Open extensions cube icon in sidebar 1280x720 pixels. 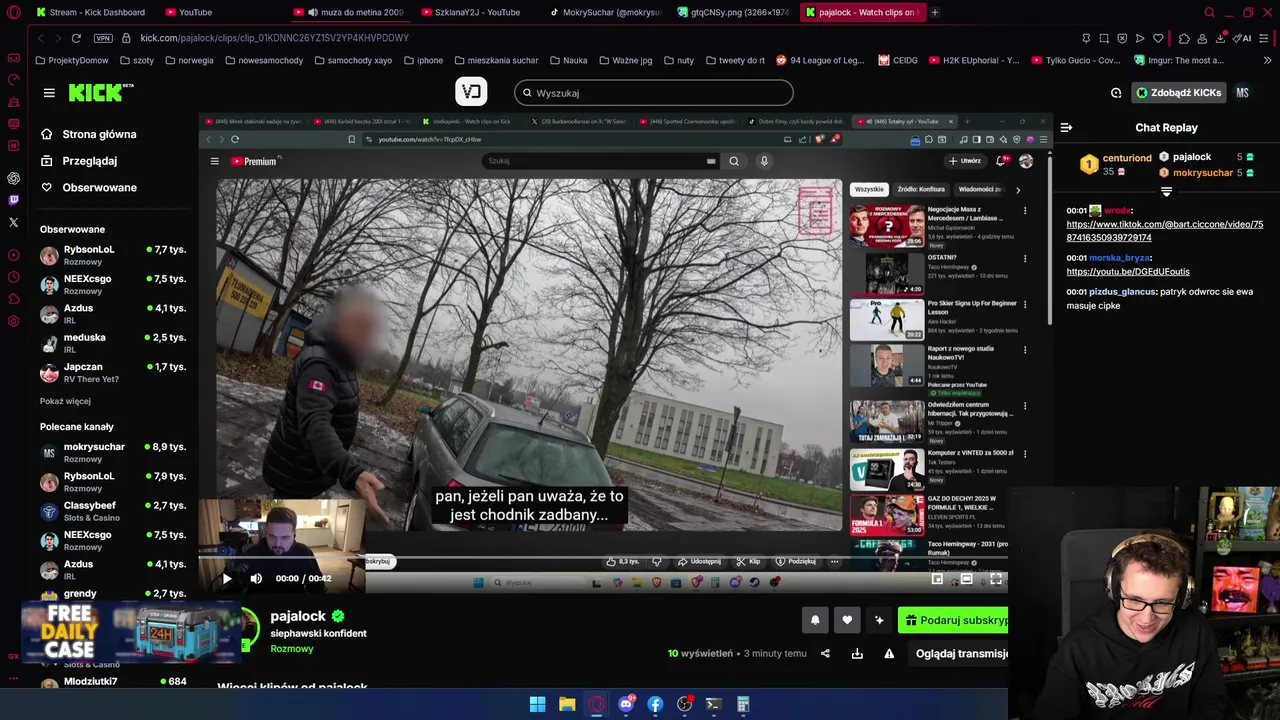pos(13,299)
